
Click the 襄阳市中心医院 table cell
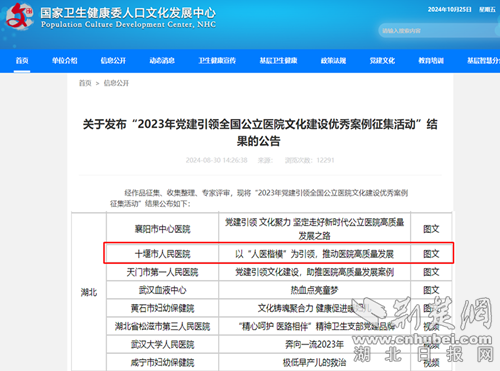click(162, 229)
